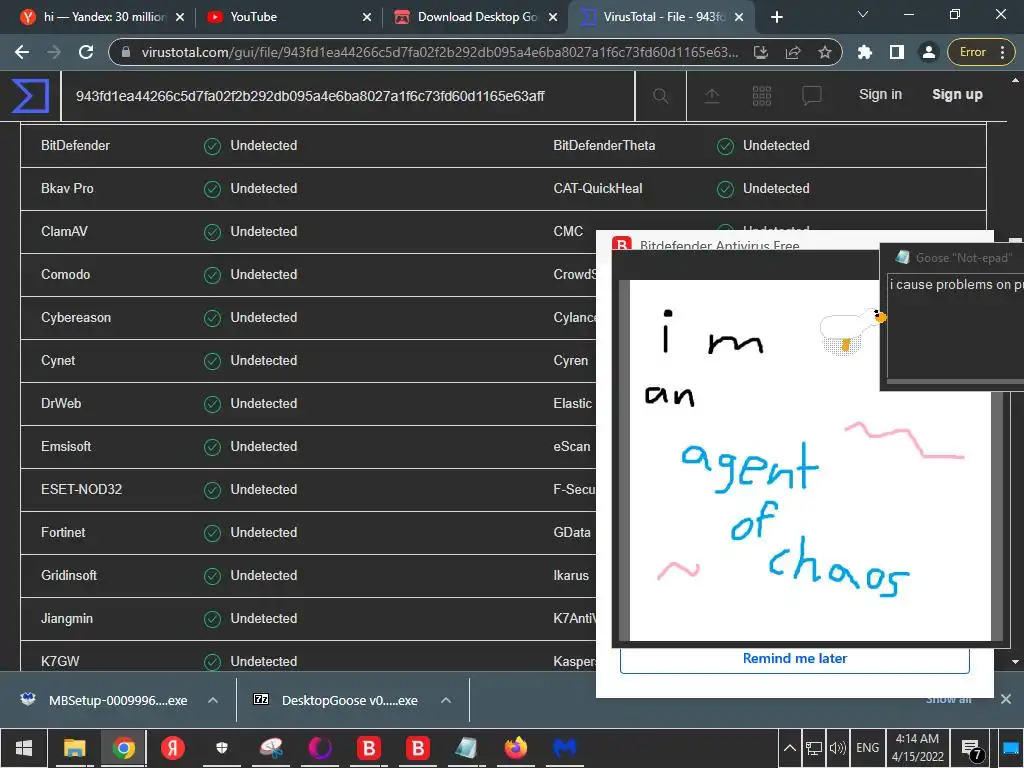Open the Chrome three-dot menu

(x=1002, y=52)
